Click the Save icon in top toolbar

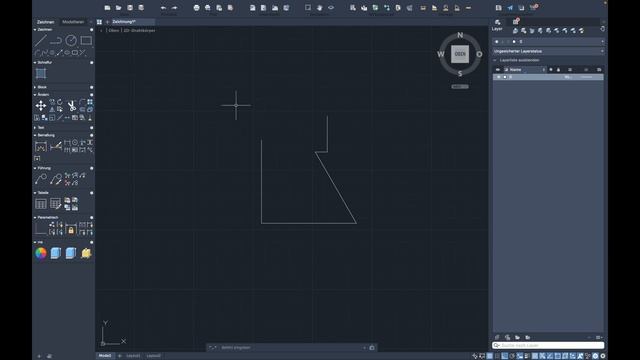coord(130,8)
